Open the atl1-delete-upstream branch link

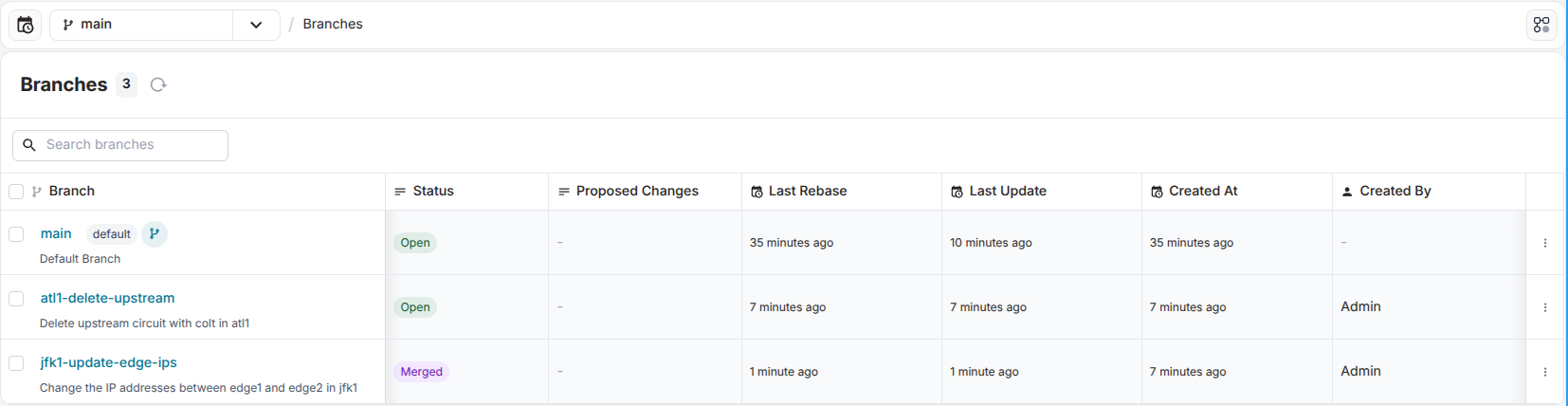(x=107, y=298)
